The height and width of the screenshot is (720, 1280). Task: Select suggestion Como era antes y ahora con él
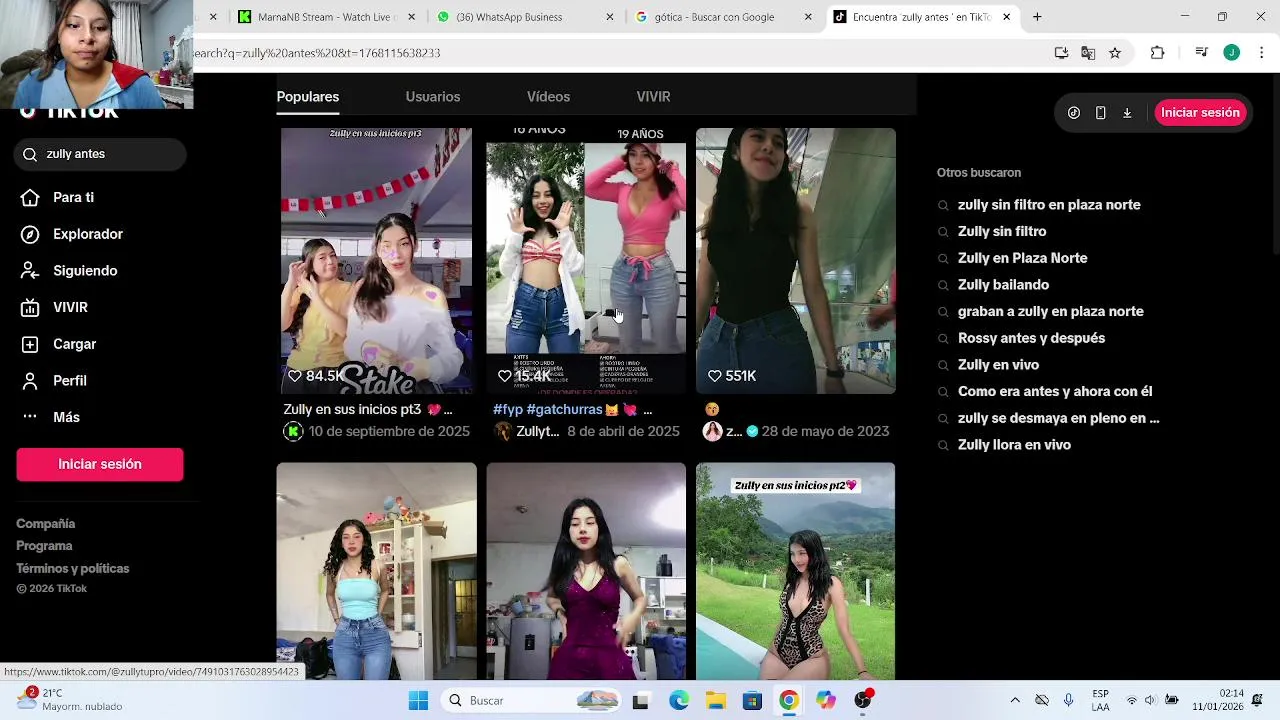1055,392
